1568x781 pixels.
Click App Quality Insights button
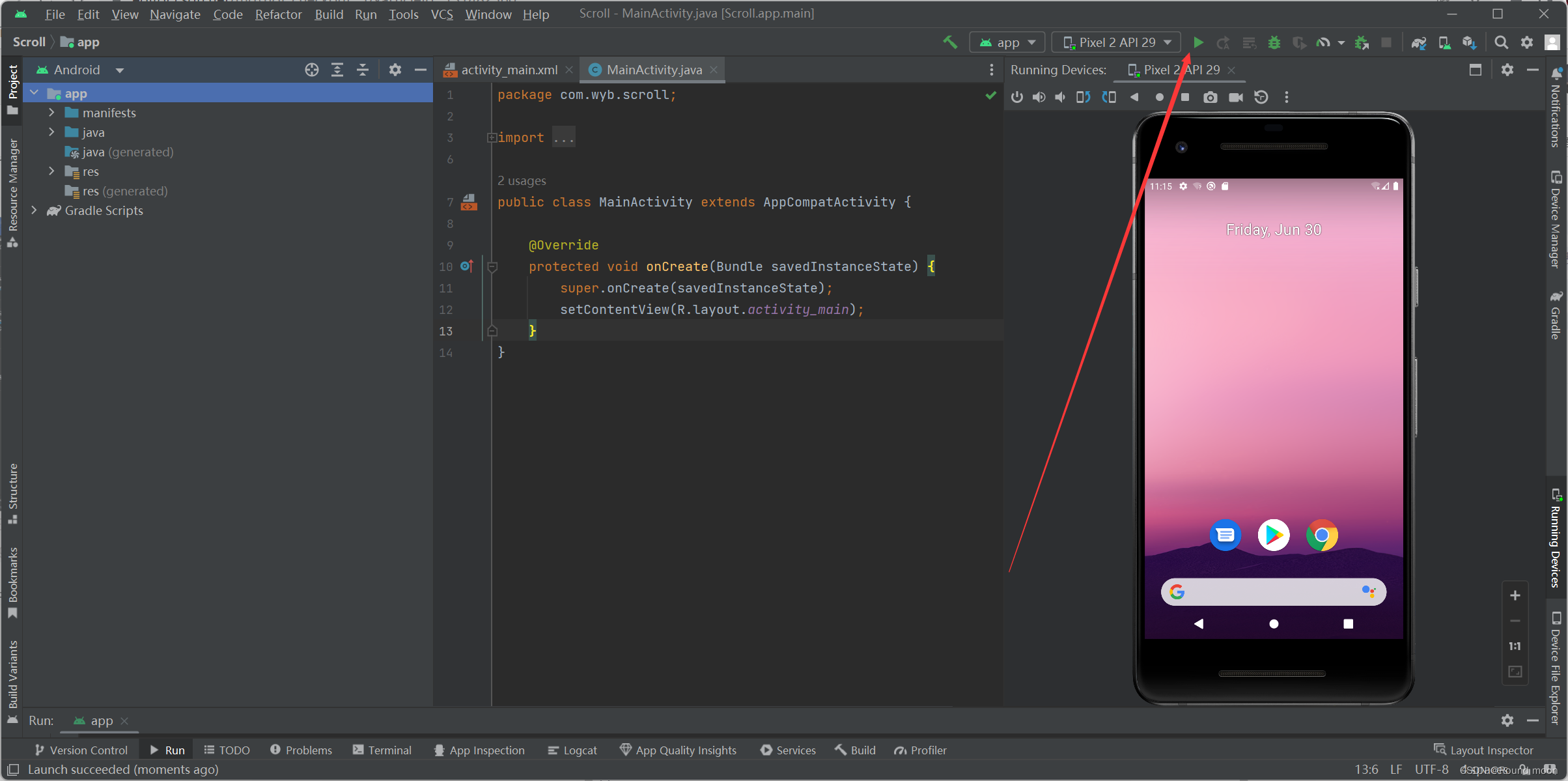(678, 750)
